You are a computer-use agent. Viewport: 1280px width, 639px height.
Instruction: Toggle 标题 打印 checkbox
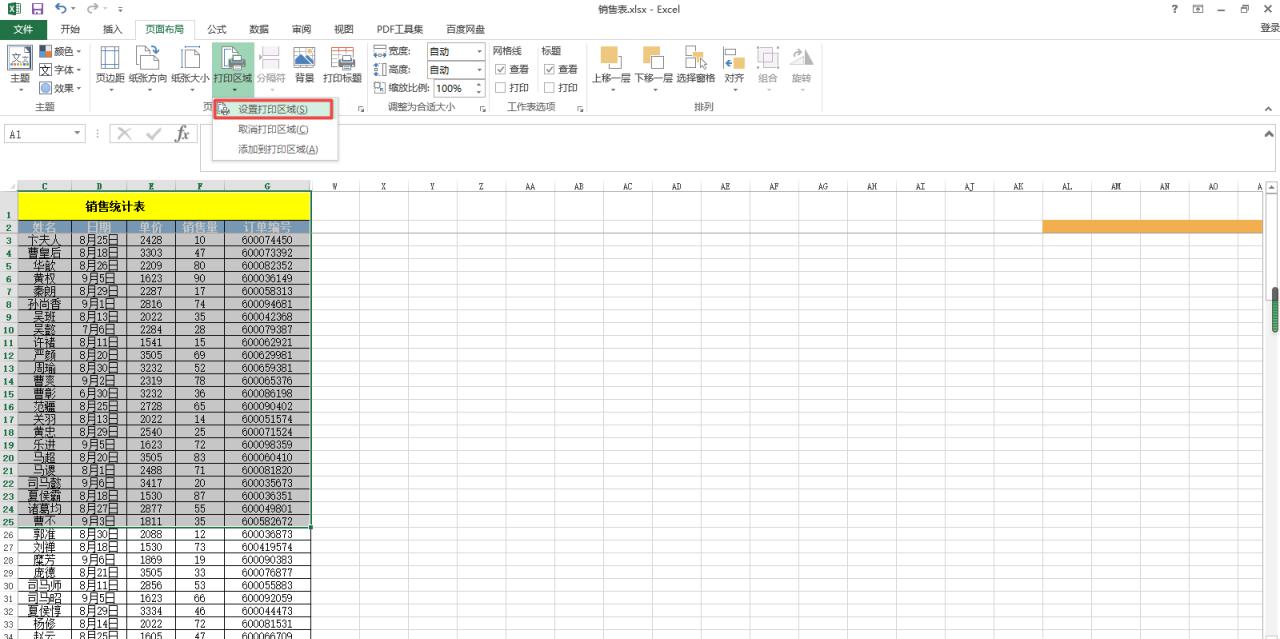point(549,87)
